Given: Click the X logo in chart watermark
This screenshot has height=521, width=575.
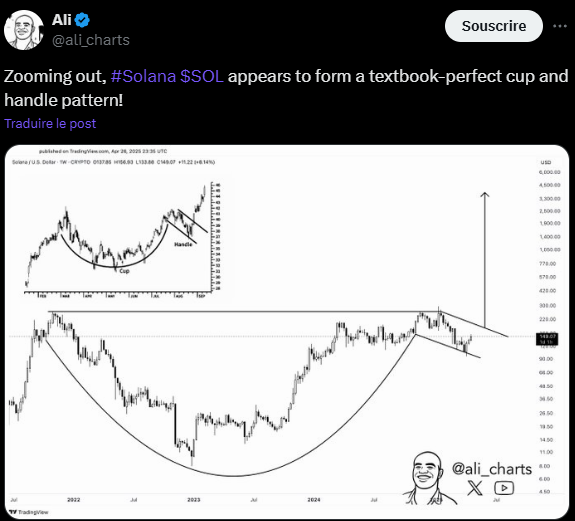Looking at the screenshot, I should tap(475, 488).
